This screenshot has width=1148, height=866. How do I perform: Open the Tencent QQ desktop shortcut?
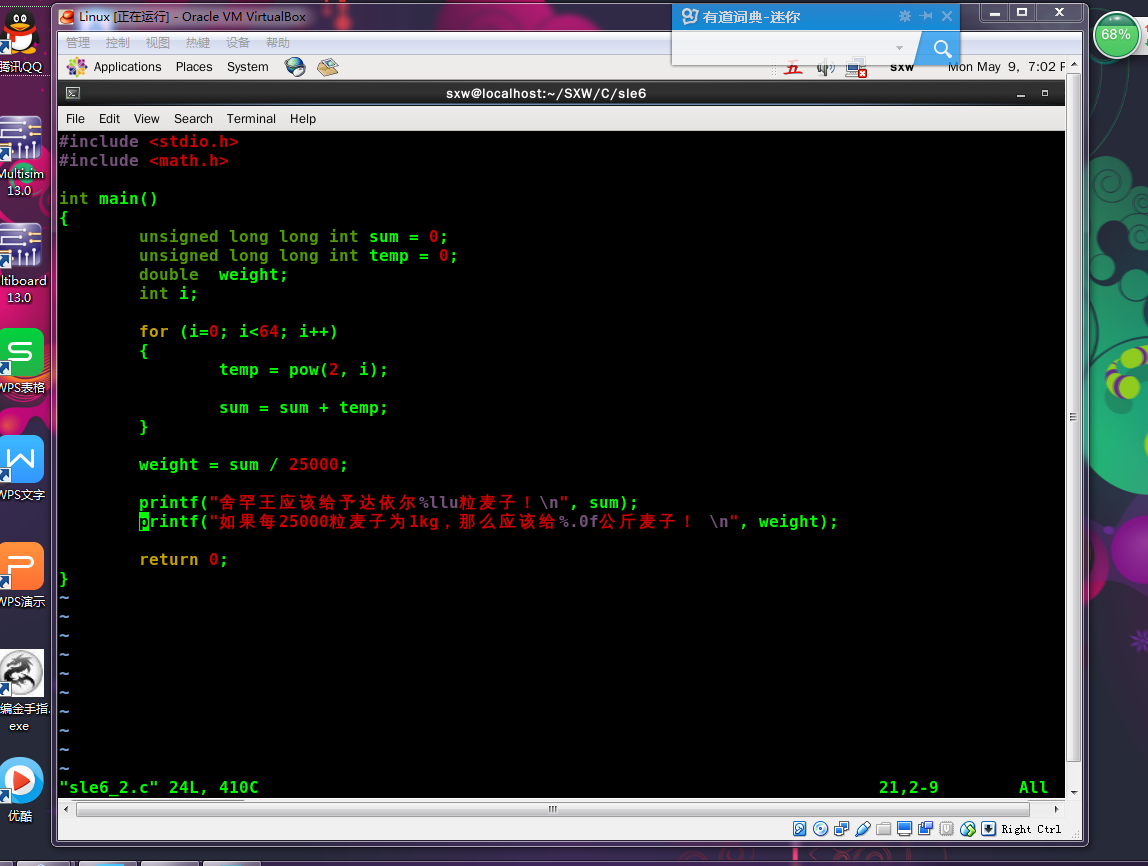22,40
